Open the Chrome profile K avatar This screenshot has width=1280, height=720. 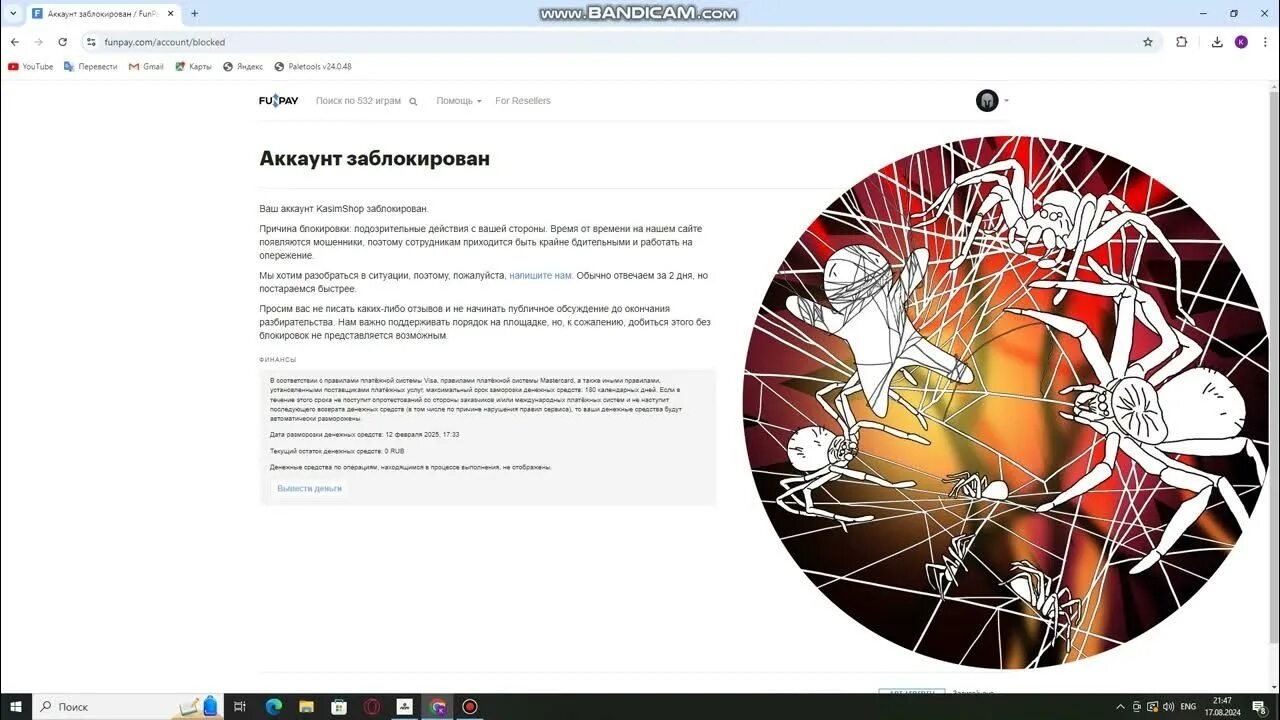[1241, 42]
